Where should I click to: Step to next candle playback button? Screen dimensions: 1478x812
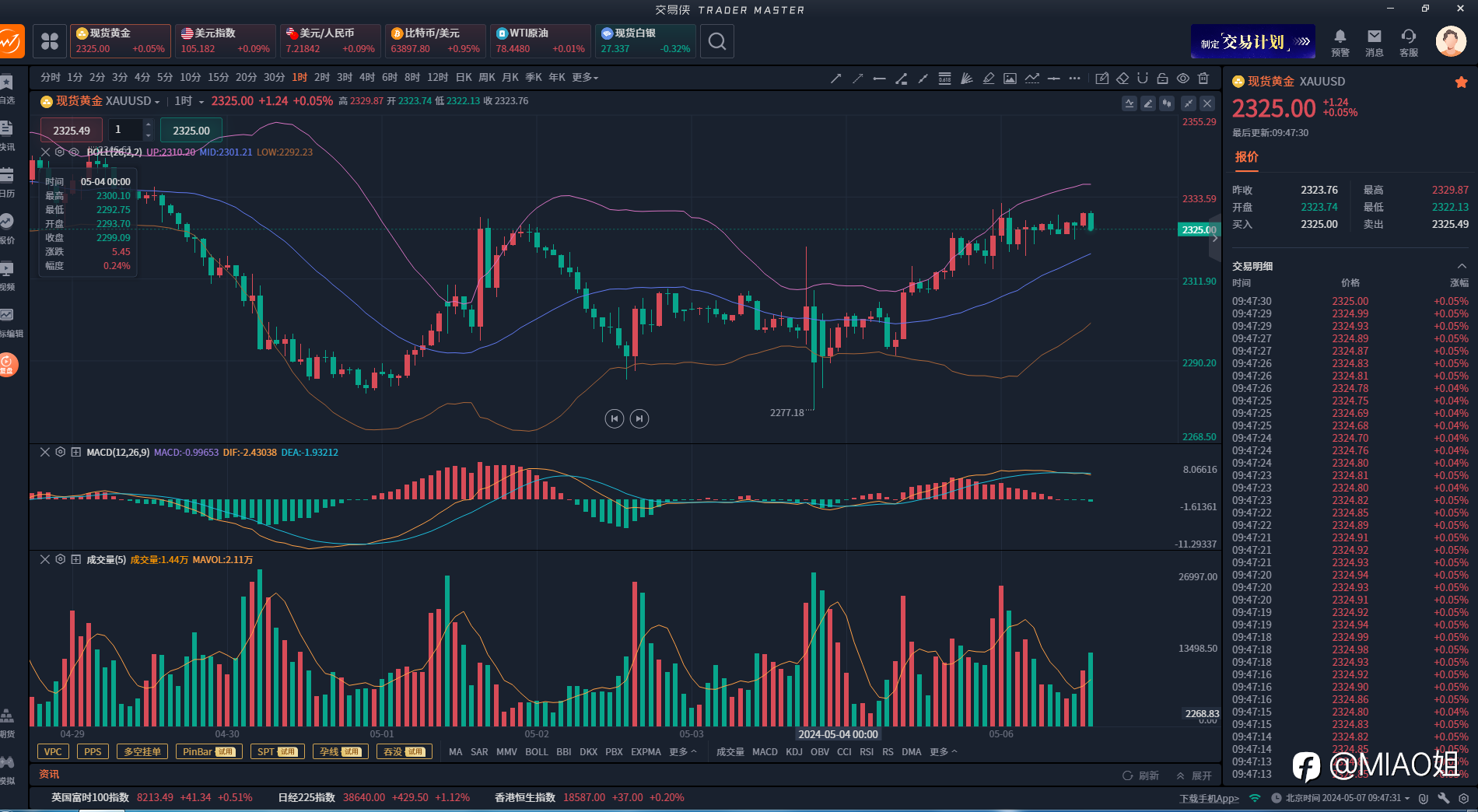click(x=639, y=418)
